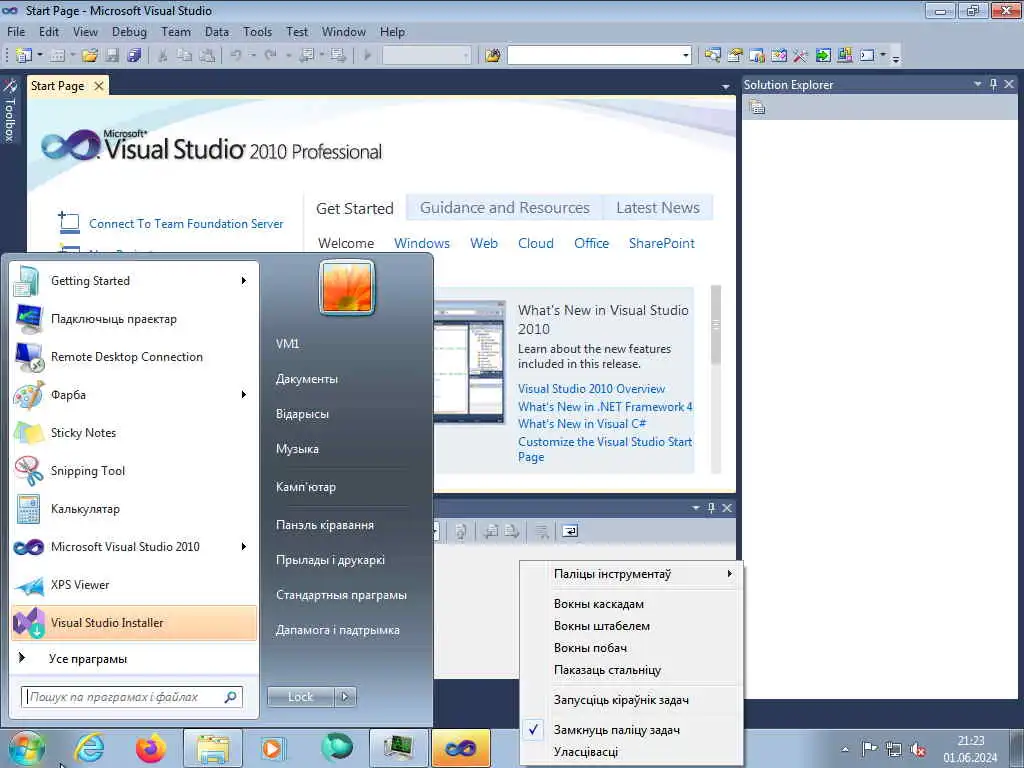The image size is (1024, 768).
Task: Open Visual Studio 2010 Overview link
Action: [x=591, y=389]
